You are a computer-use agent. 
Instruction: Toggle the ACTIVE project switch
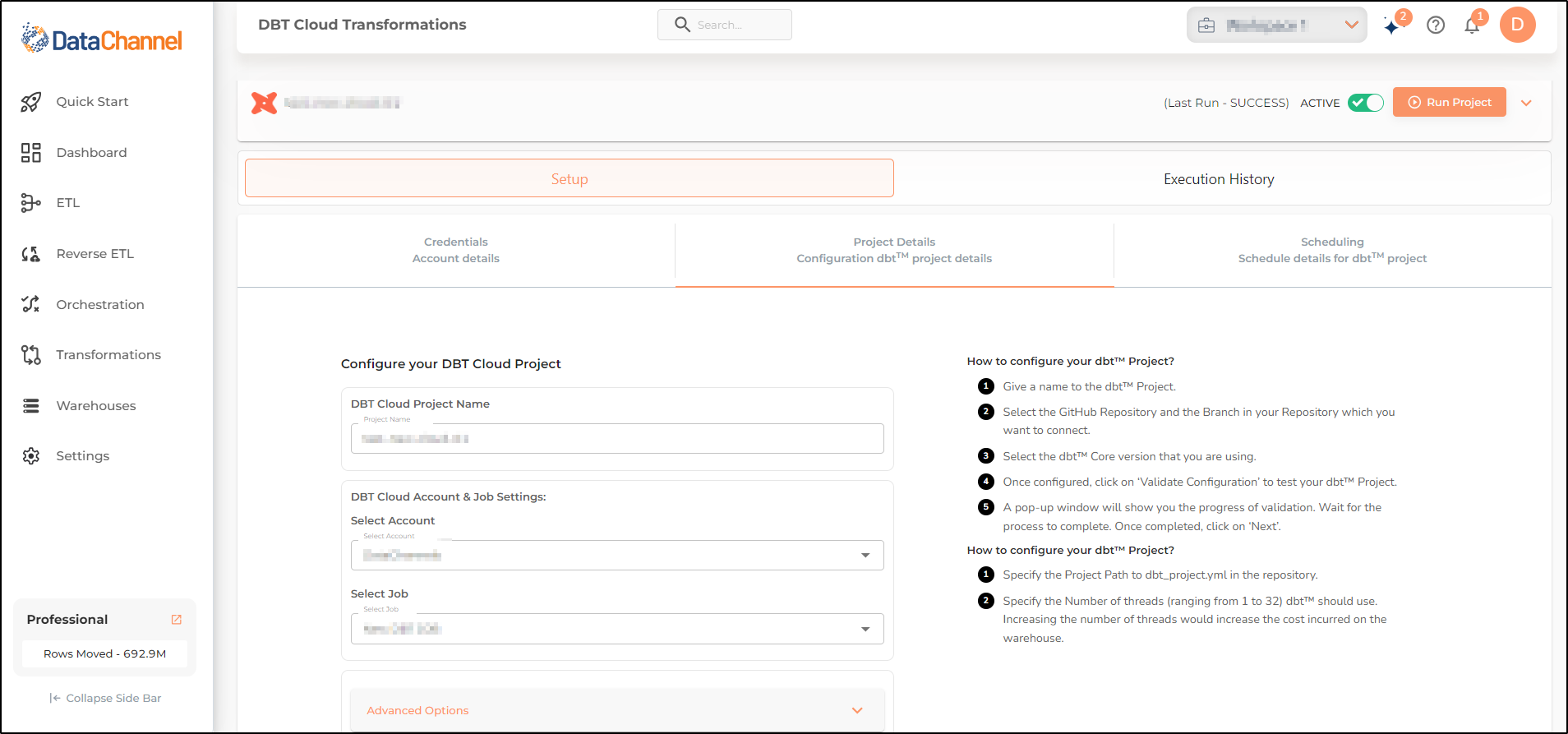coord(1366,103)
